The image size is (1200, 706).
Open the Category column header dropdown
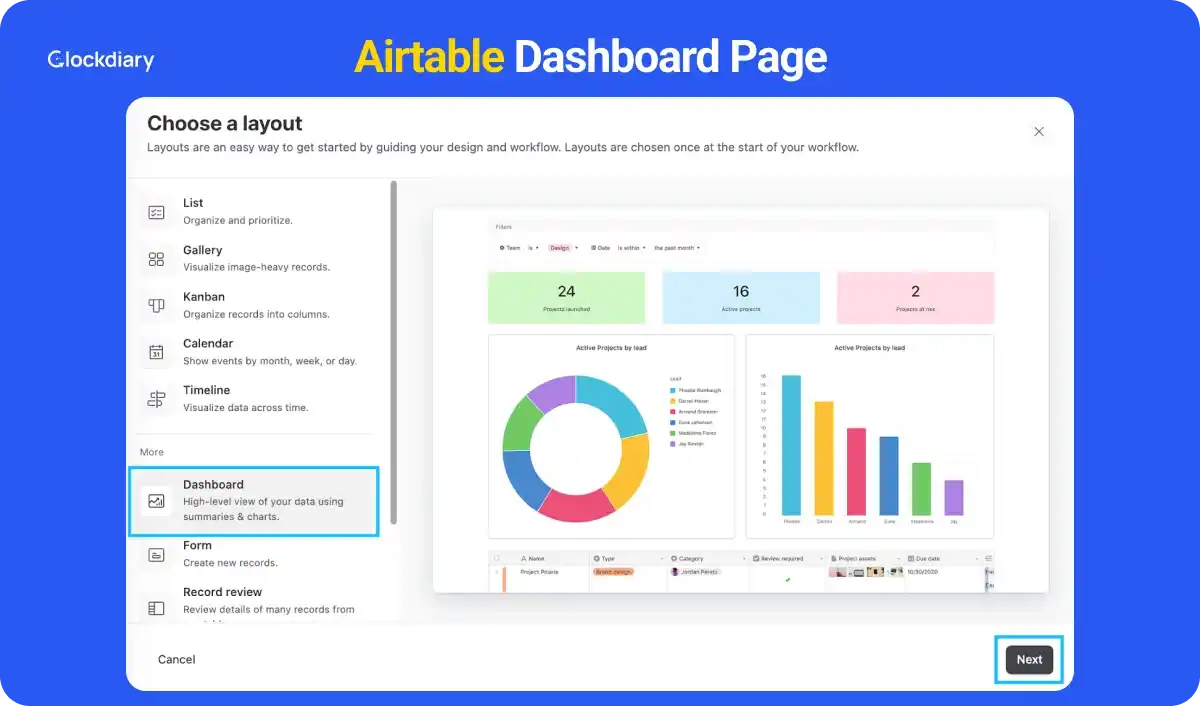[x=743, y=558]
